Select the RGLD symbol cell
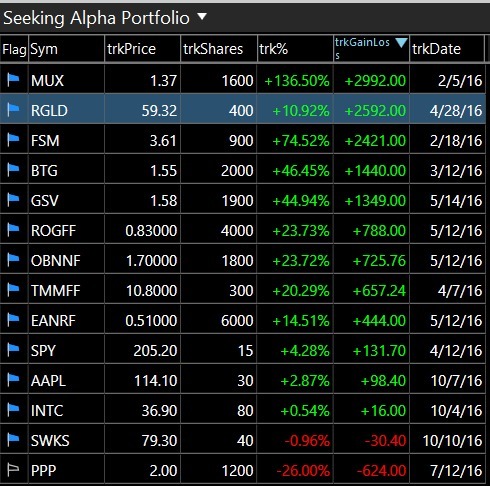The height and width of the screenshot is (486, 490). click(66, 110)
